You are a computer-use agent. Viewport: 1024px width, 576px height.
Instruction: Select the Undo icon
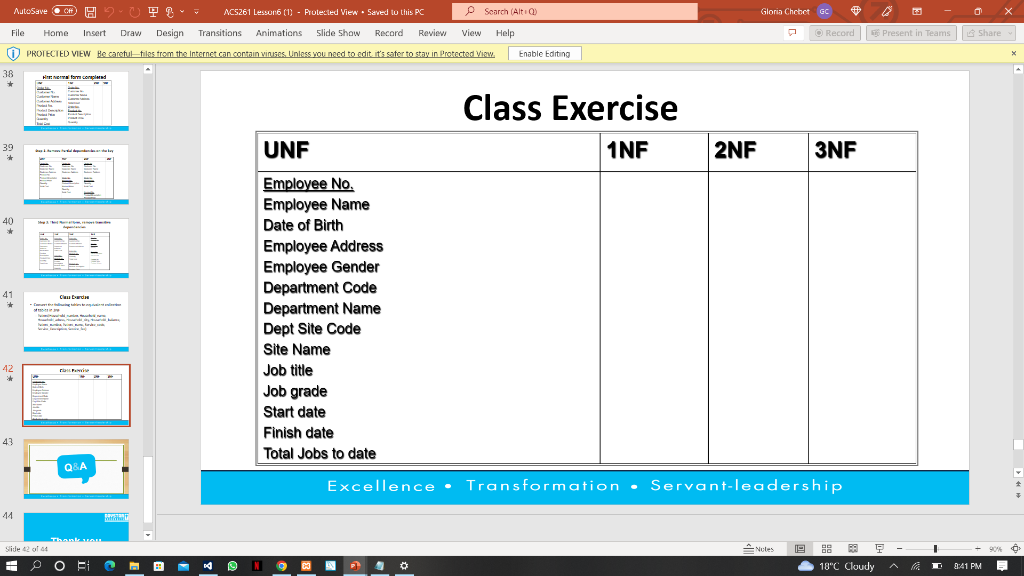click(x=107, y=11)
